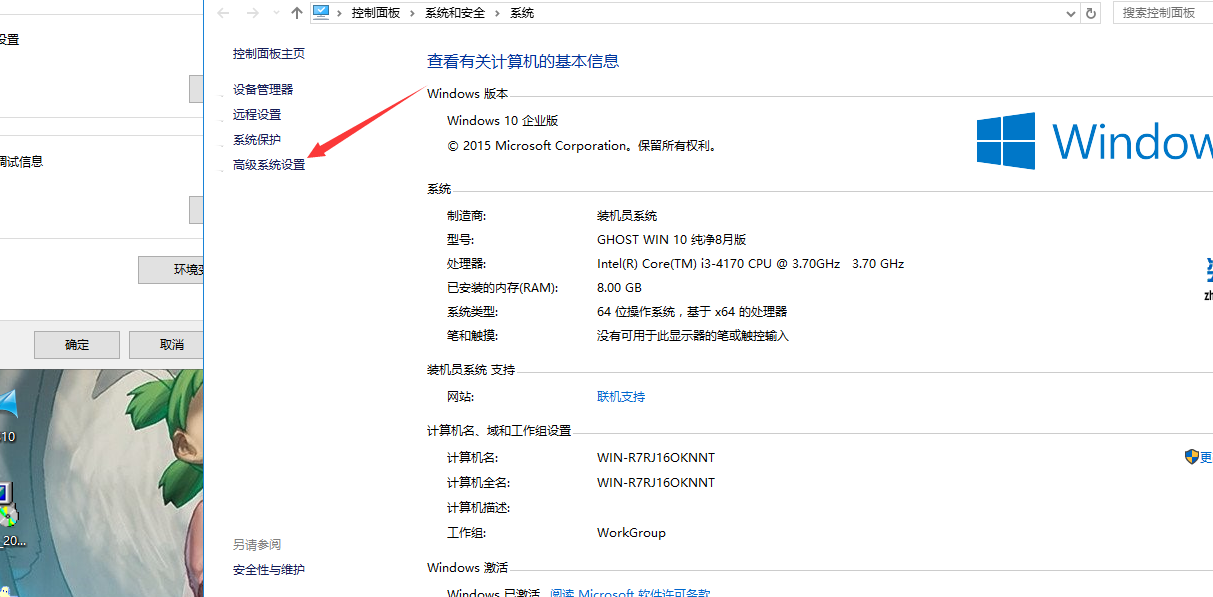The width and height of the screenshot is (1213, 597).
Task: Click the Intel Core i3-4170 processor value
Action: 750,264
